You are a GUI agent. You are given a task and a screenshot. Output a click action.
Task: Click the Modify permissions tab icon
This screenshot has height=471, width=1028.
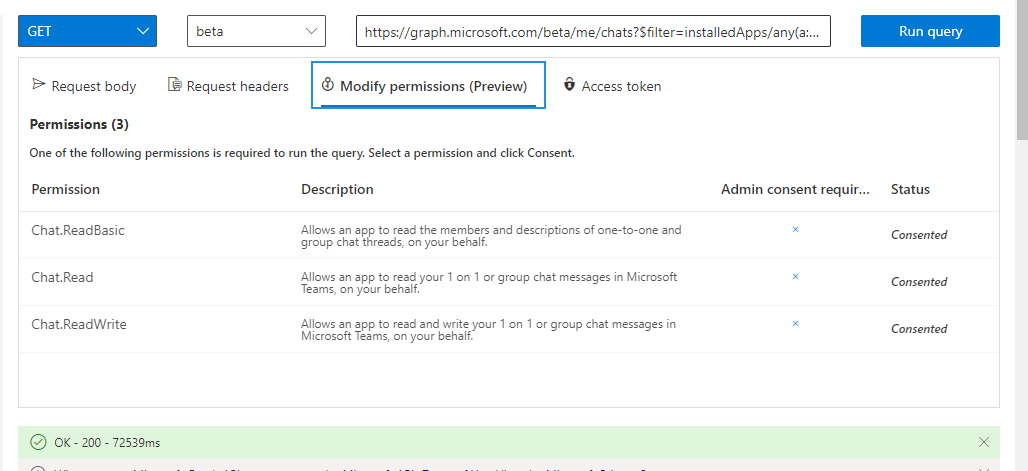pos(328,85)
